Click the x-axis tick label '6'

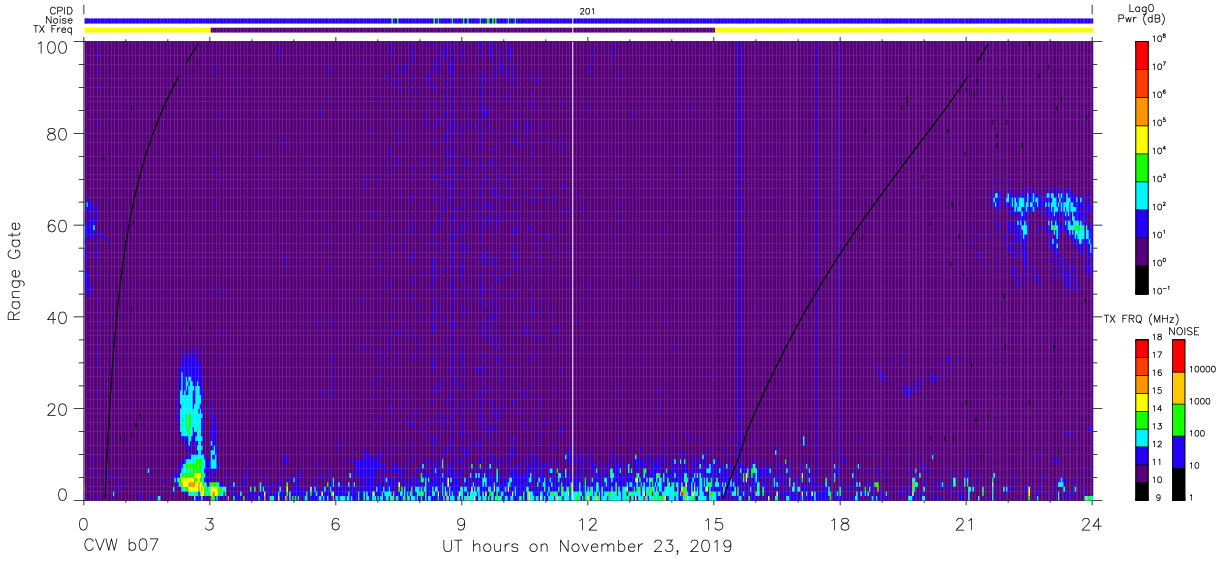[335, 523]
